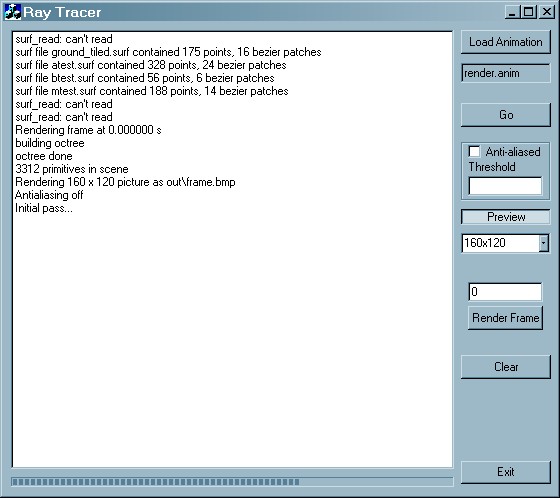Click the render progress bar
560x498 pixels.
click(232, 482)
